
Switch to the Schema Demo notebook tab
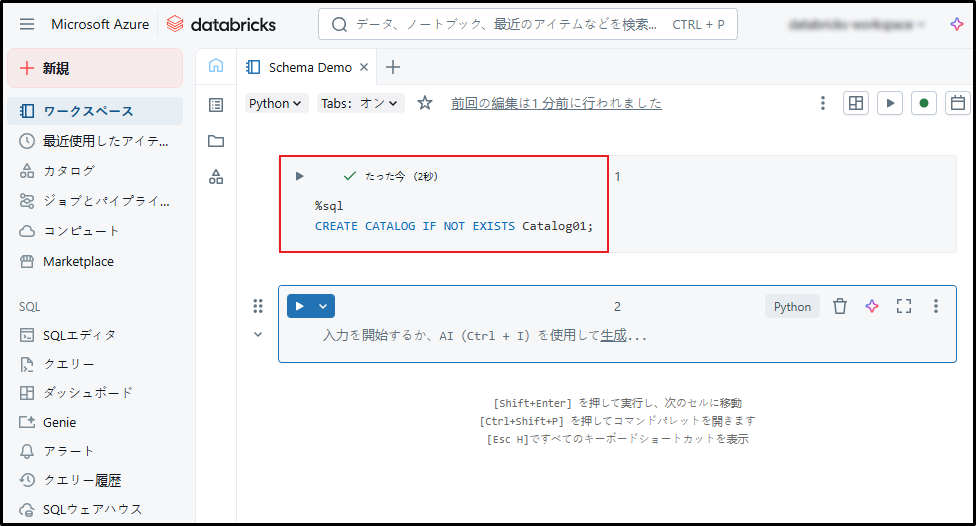tap(309, 68)
